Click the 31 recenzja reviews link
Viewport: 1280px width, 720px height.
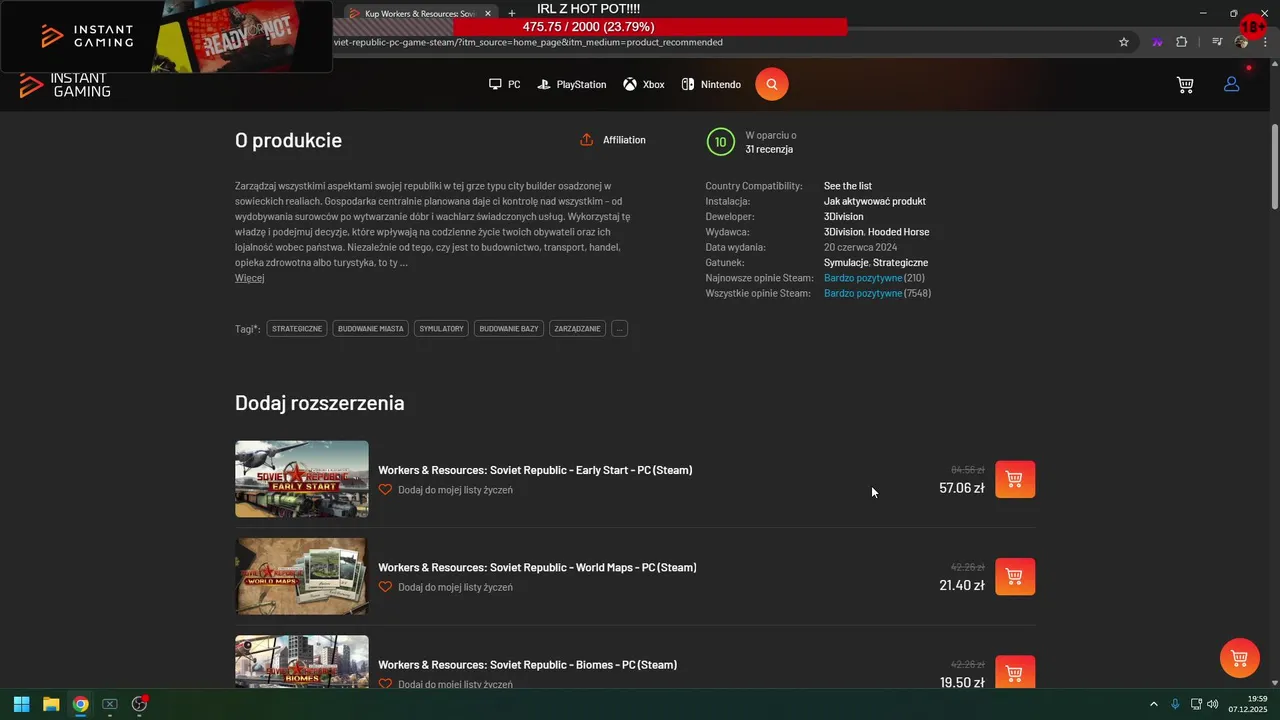pos(769,149)
